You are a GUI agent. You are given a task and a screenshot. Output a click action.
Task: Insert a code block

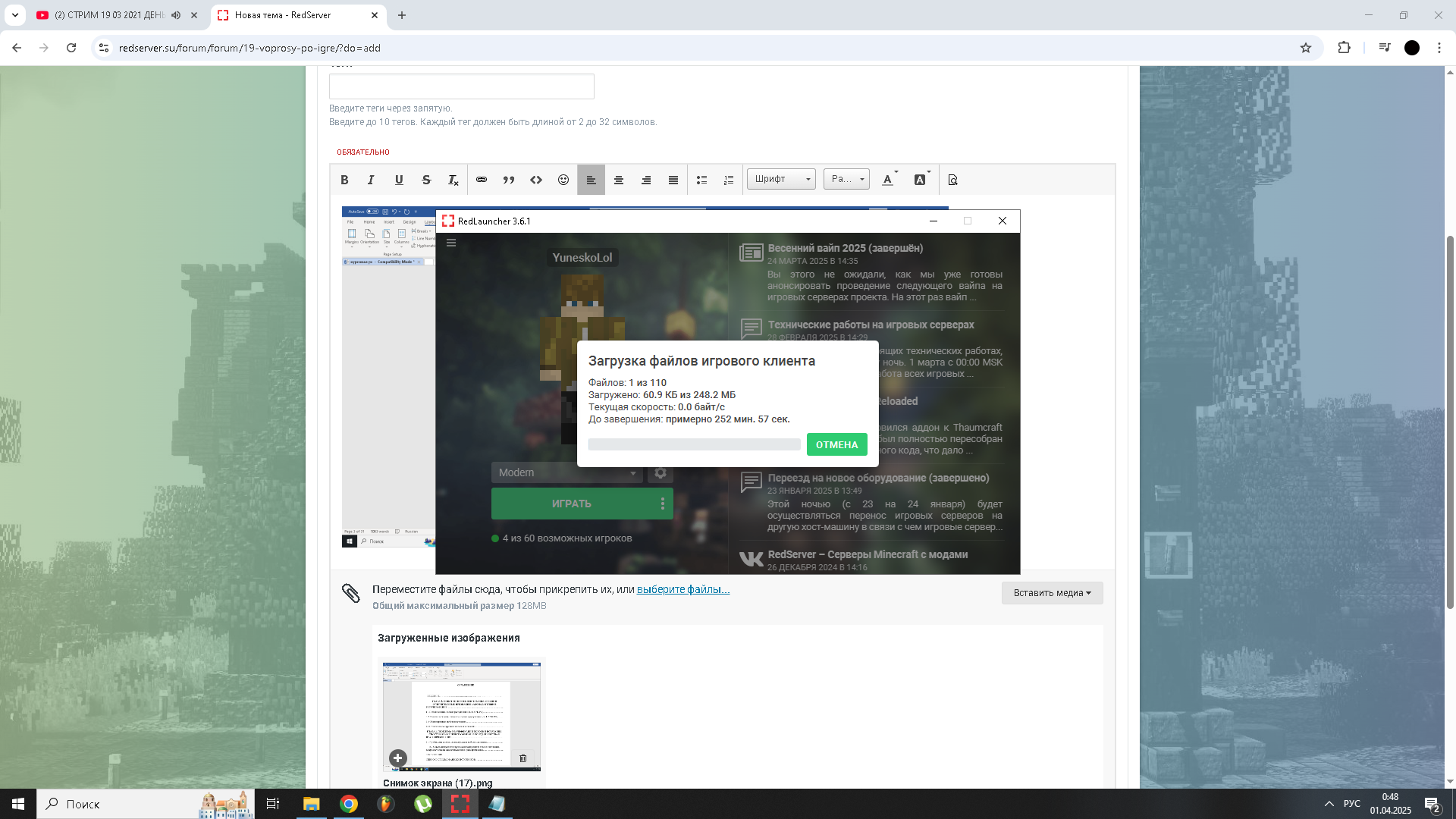[536, 180]
